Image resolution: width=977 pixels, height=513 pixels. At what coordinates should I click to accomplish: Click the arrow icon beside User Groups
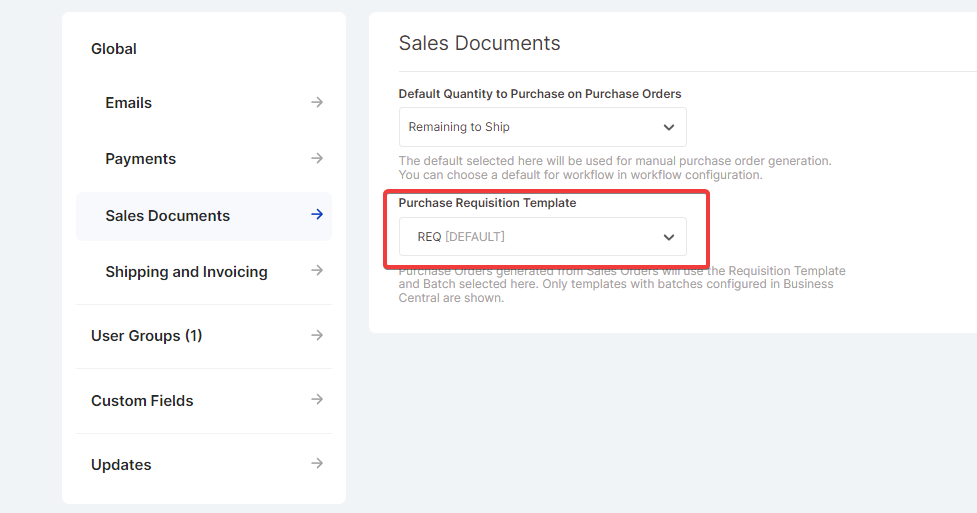[x=316, y=335]
